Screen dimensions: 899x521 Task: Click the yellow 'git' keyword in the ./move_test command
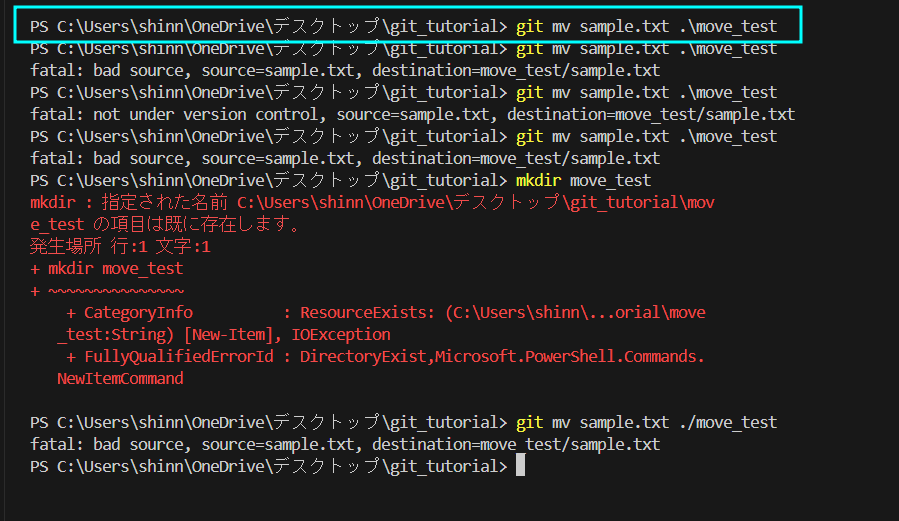coord(529,422)
